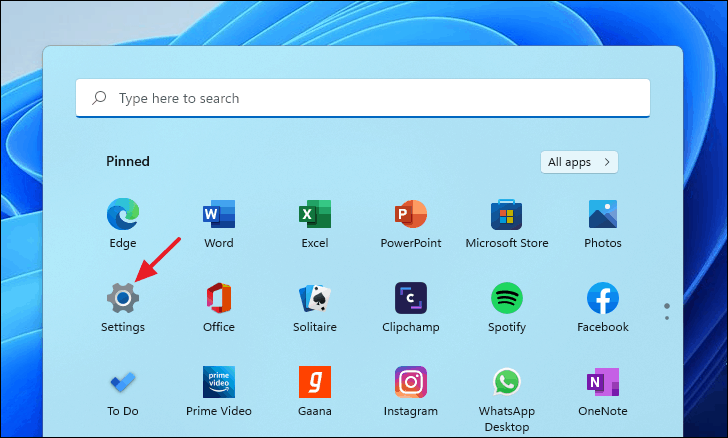Launch the Office app
The image size is (728, 438).
coord(219,298)
